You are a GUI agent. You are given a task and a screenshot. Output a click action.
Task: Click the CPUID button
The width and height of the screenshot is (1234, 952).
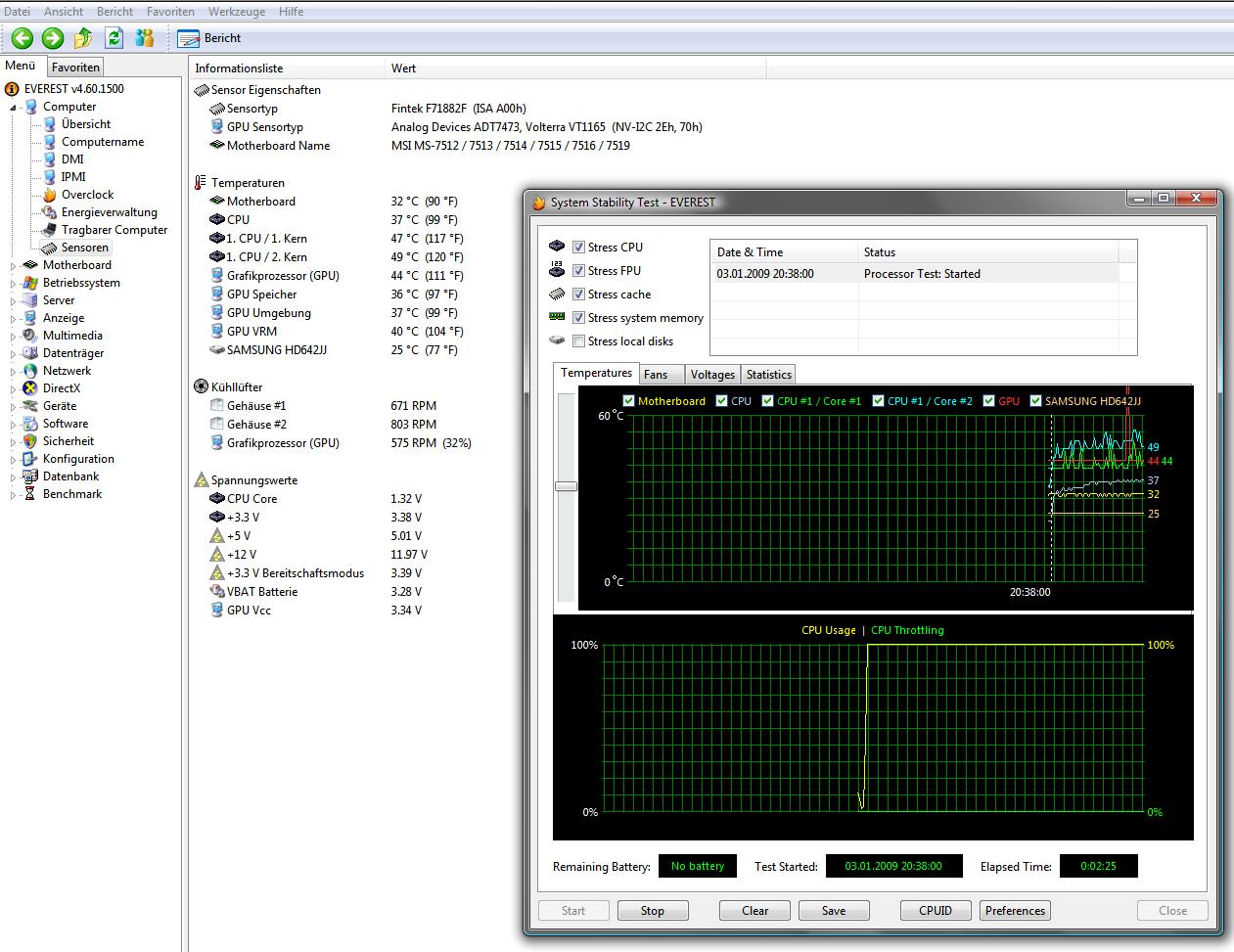[936, 911]
